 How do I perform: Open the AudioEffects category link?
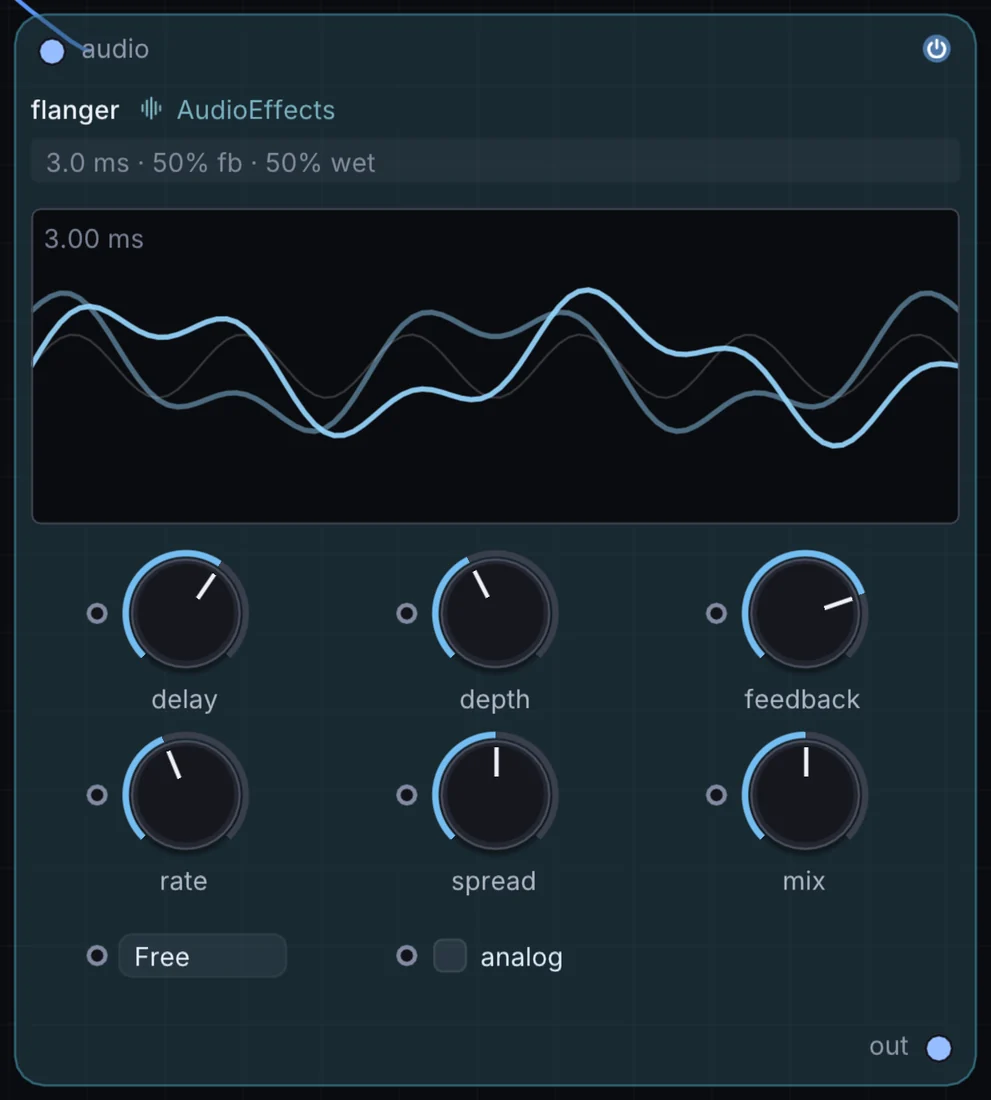coord(256,110)
